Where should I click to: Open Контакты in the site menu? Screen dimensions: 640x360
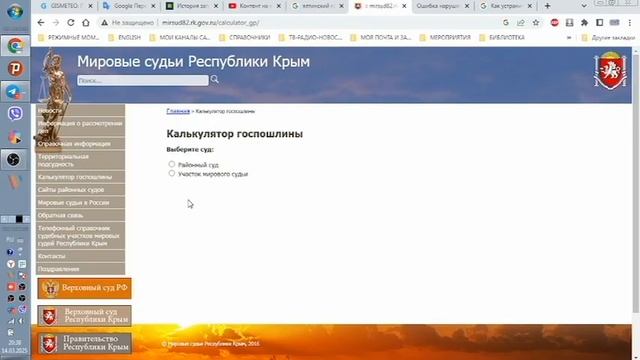(x=80, y=256)
